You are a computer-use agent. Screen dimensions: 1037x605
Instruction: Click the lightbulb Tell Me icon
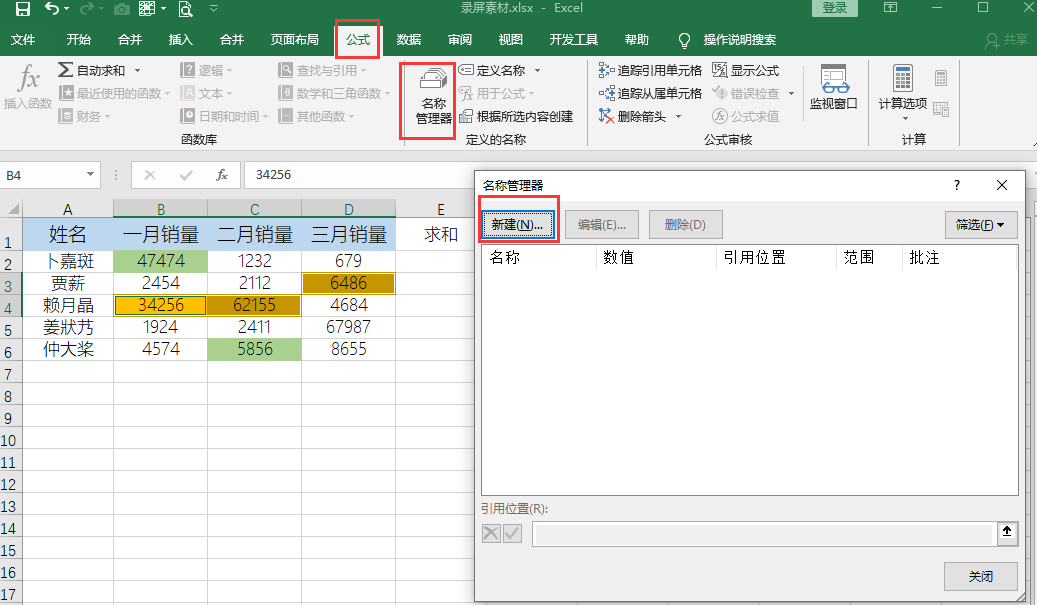(684, 41)
